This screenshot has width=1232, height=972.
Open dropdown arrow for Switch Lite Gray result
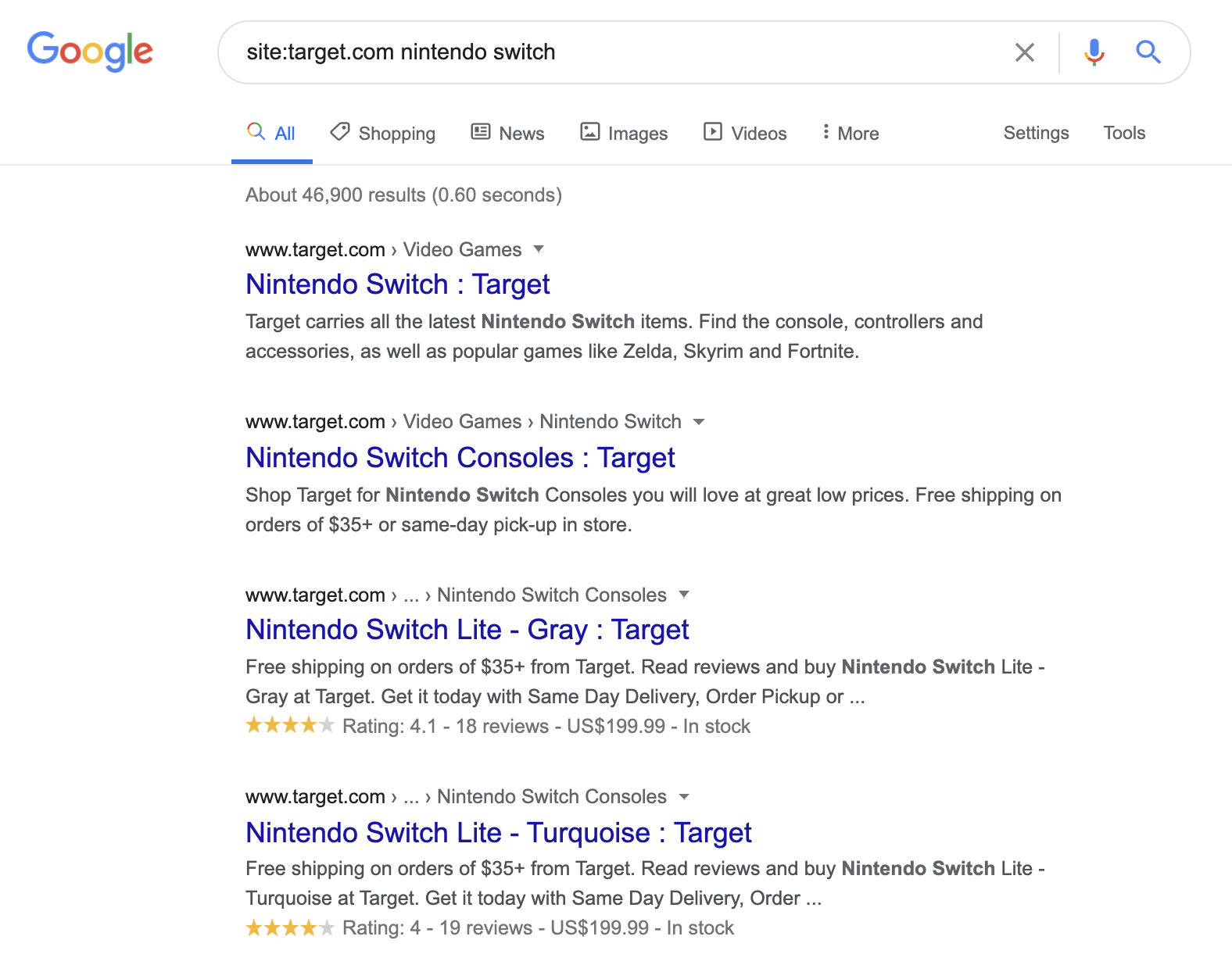[x=684, y=595]
